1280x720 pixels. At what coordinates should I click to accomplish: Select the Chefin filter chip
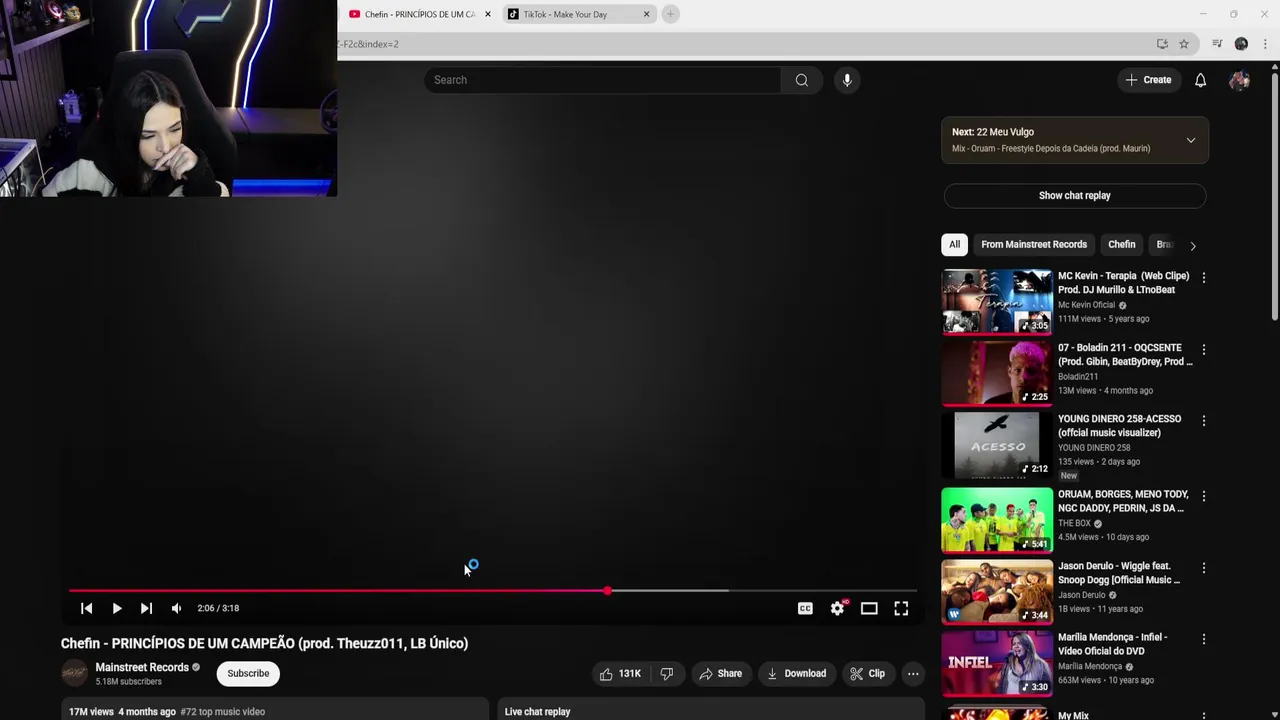pyautogui.click(x=1121, y=244)
